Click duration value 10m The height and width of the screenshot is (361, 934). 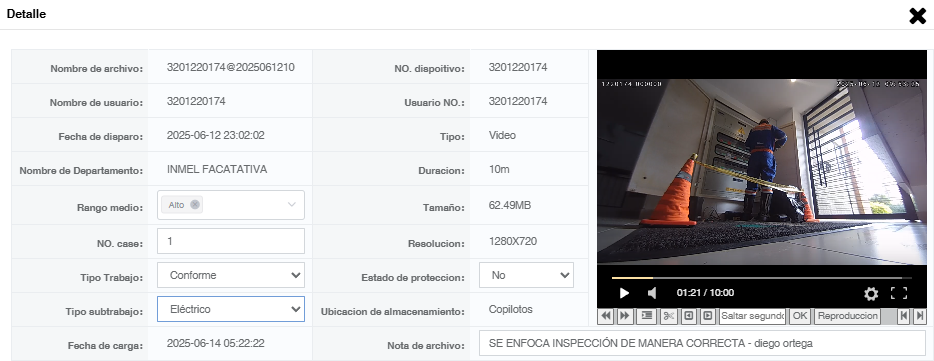(x=499, y=169)
